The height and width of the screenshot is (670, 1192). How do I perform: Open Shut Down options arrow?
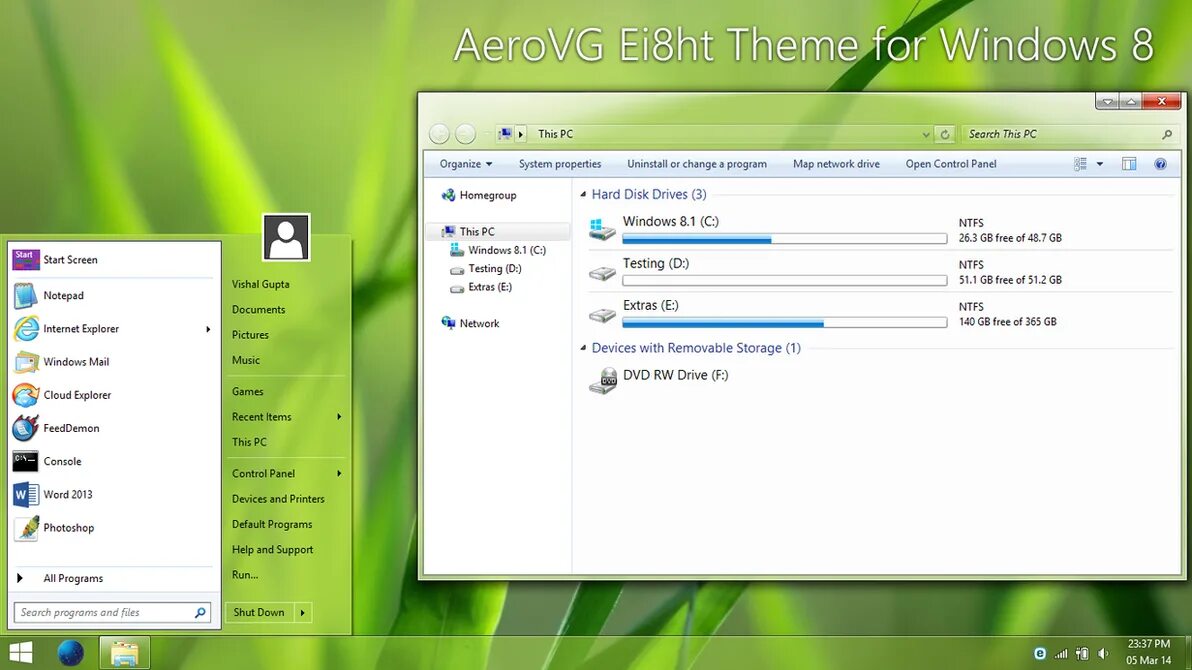[x=303, y=613]
